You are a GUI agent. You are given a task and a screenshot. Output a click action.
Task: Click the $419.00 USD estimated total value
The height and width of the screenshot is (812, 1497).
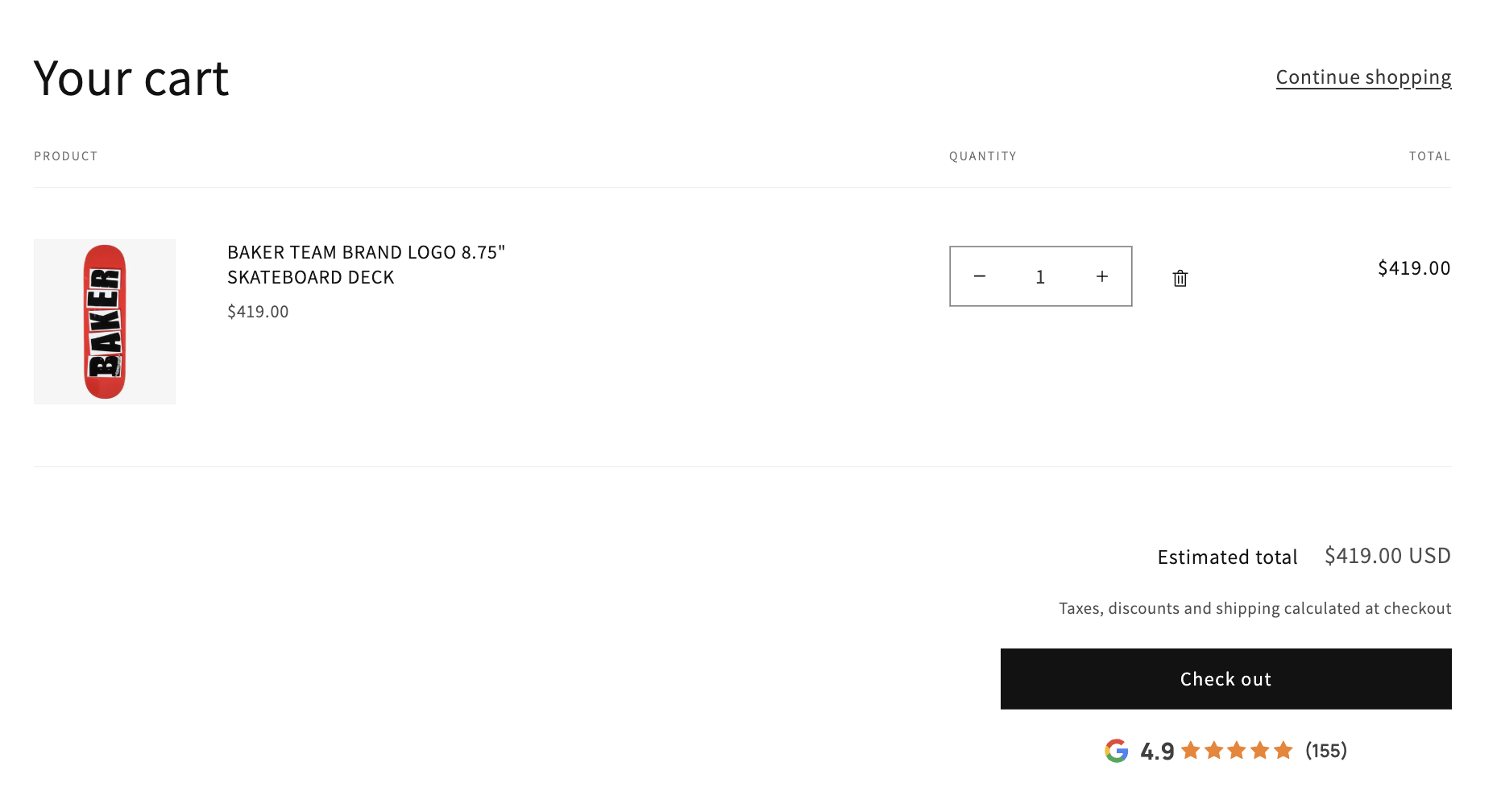coord(1387,556)
